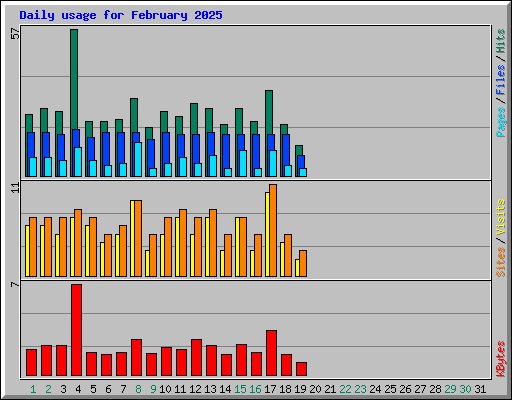The width and height of the screenshot is (512, 400).
Task: Click the day 31 axis label
Action: [480, 389]
